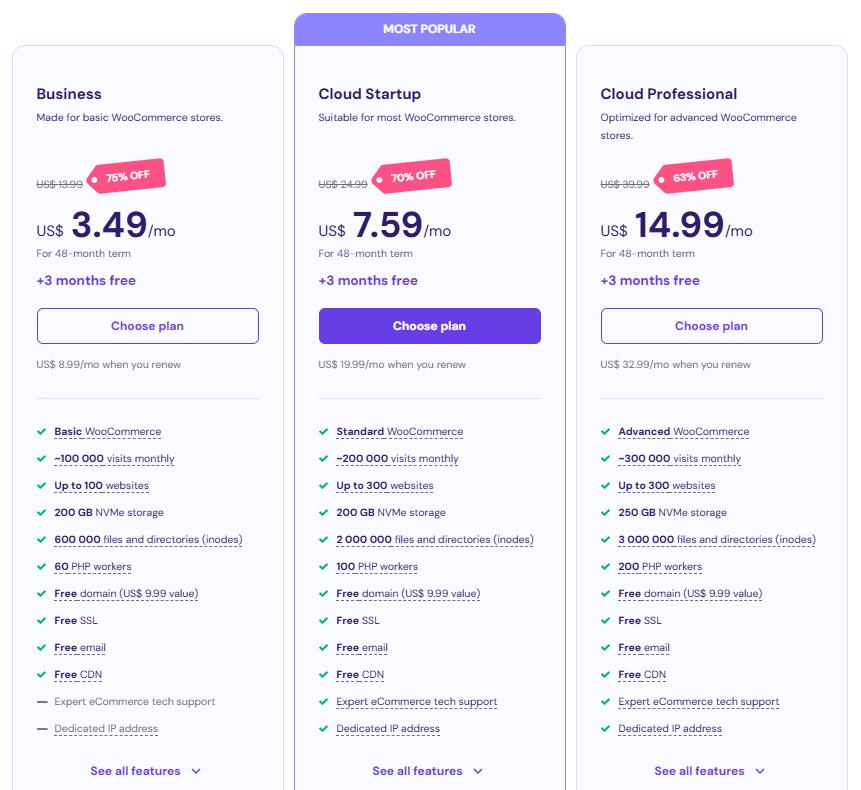Click checkmark next to Basic WooCommerce
Screen dimensions: 861x790
click(42, 432)
